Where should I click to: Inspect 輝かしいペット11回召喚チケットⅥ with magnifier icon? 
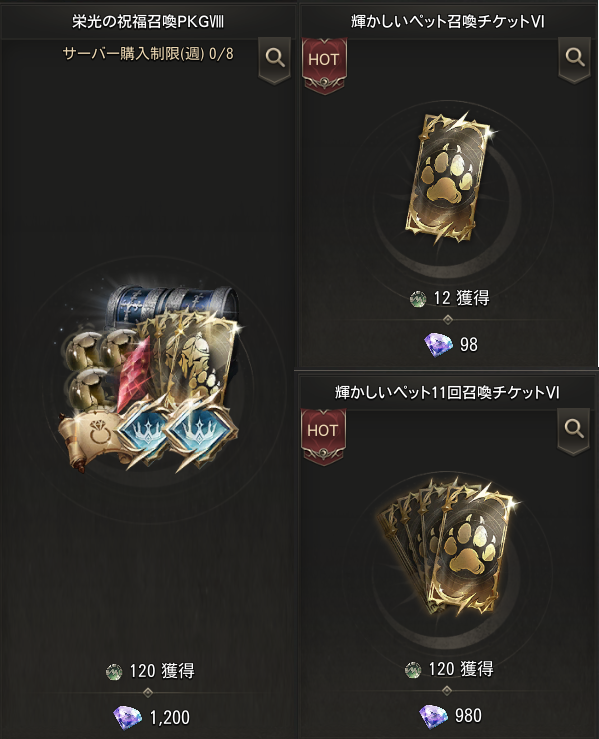coord(574,429)
